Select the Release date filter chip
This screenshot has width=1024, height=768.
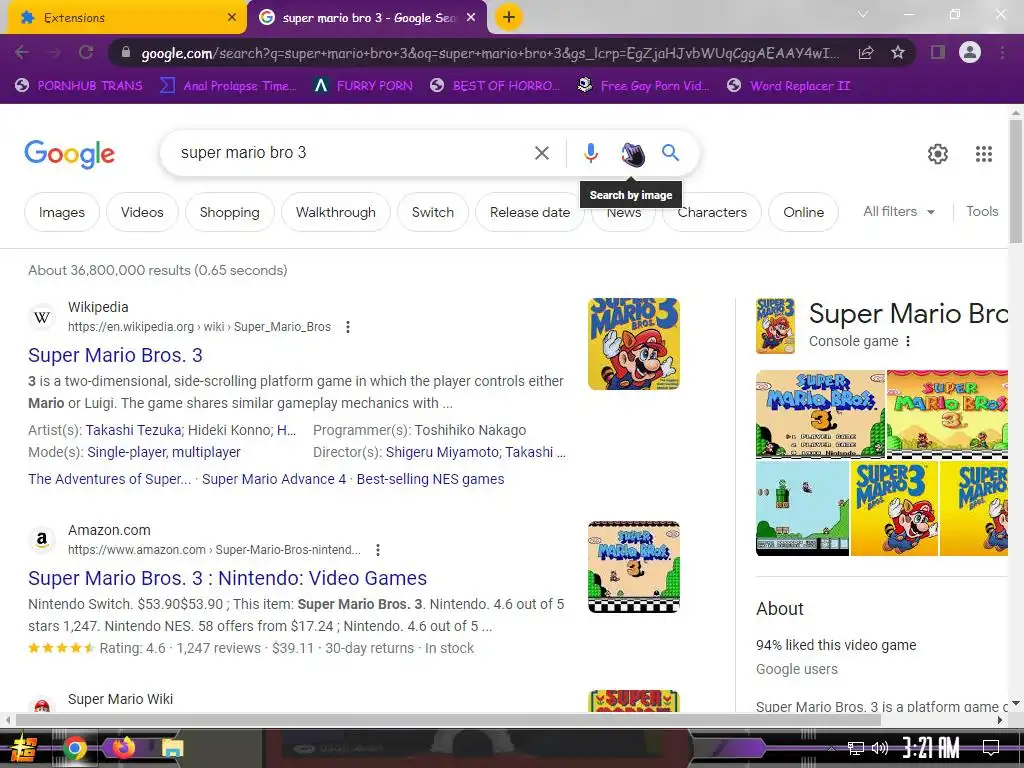point(530,212)
